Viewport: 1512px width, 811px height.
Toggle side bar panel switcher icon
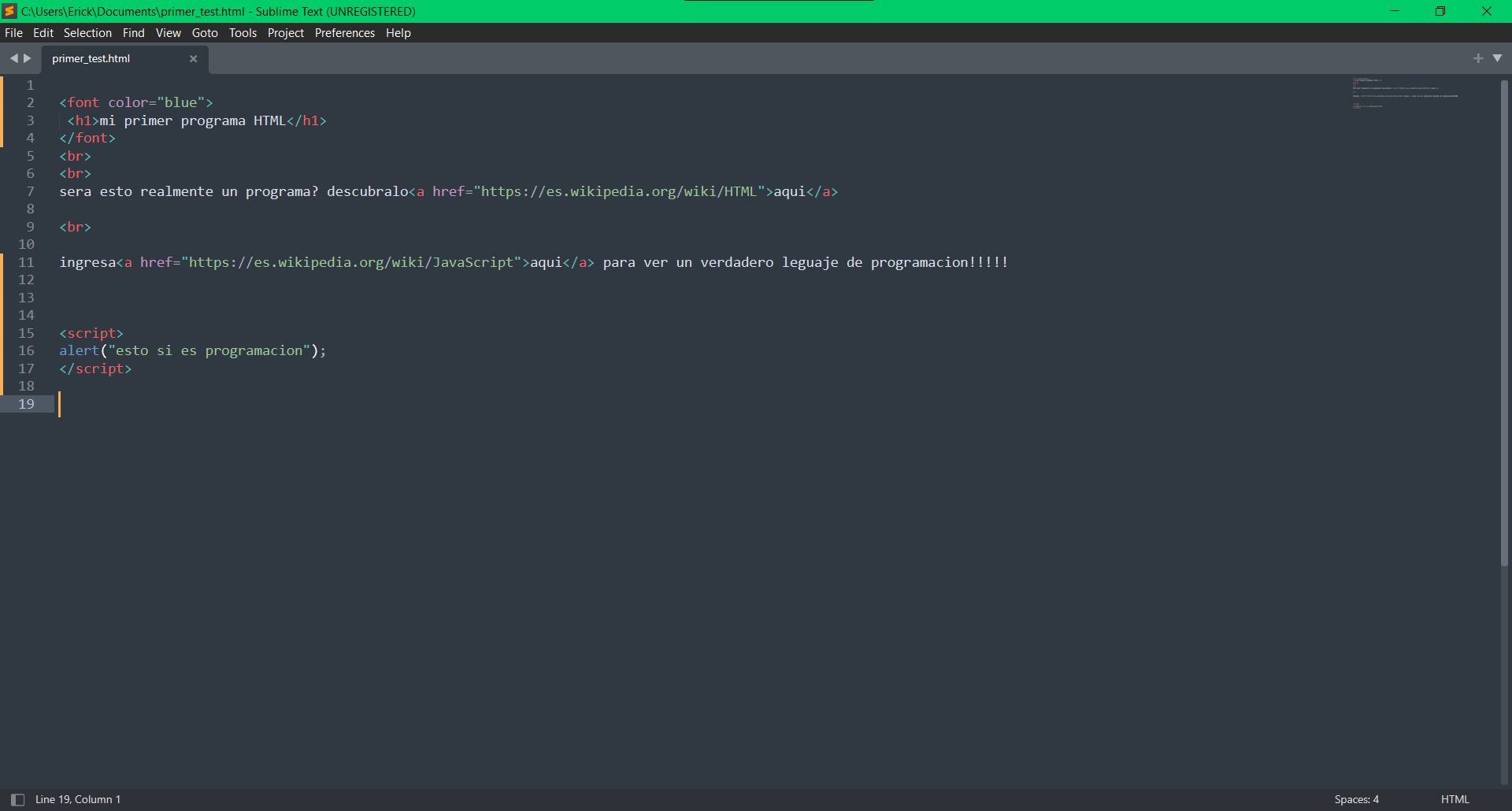pos(17,799)
